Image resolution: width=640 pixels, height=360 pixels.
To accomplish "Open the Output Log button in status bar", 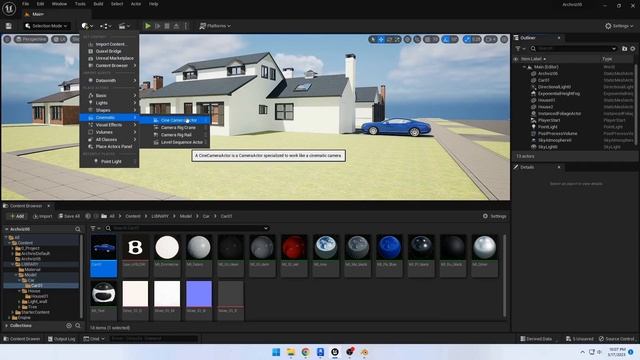I will (61, 339).
